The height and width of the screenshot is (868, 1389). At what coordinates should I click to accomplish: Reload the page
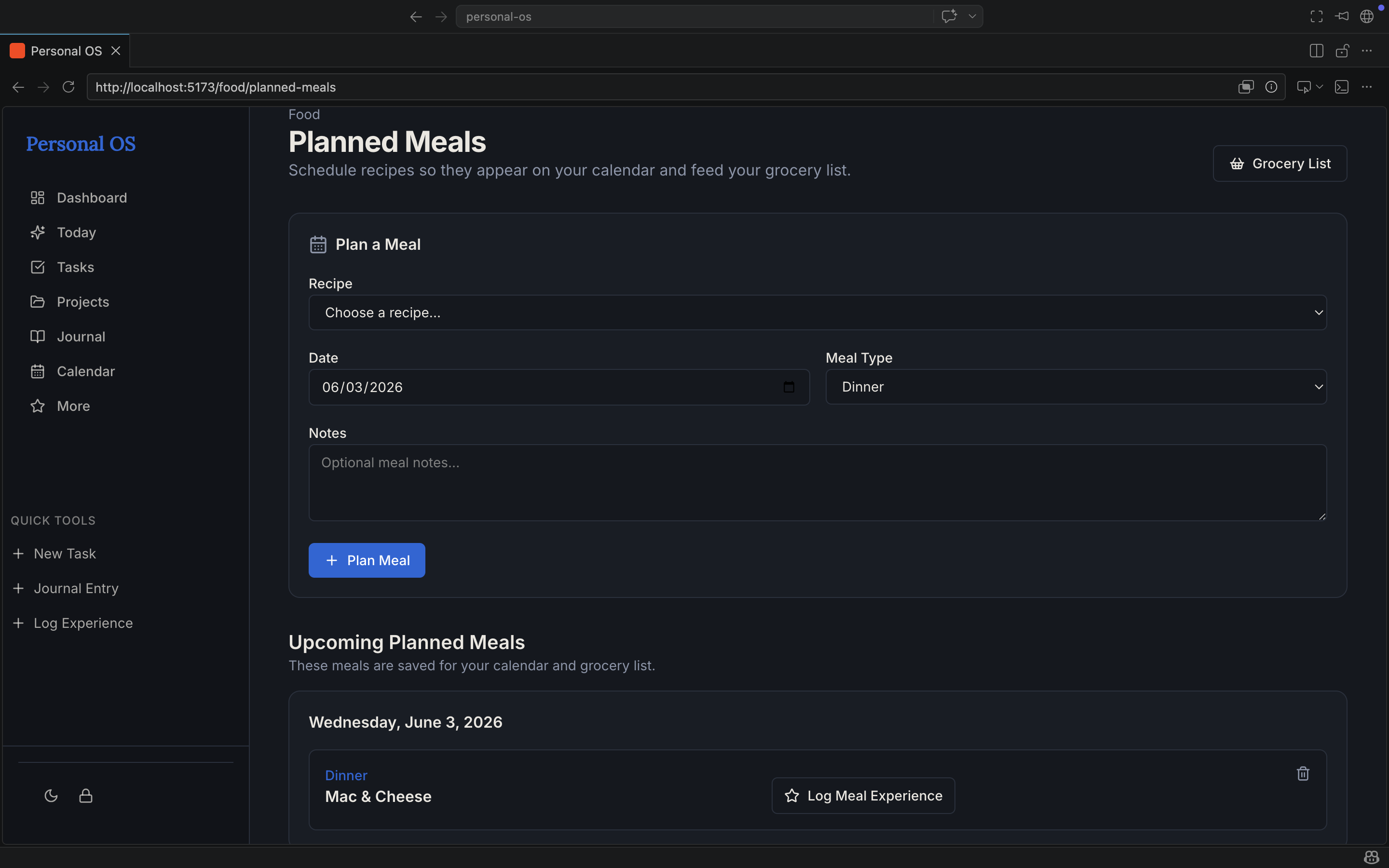pos(68,87)
